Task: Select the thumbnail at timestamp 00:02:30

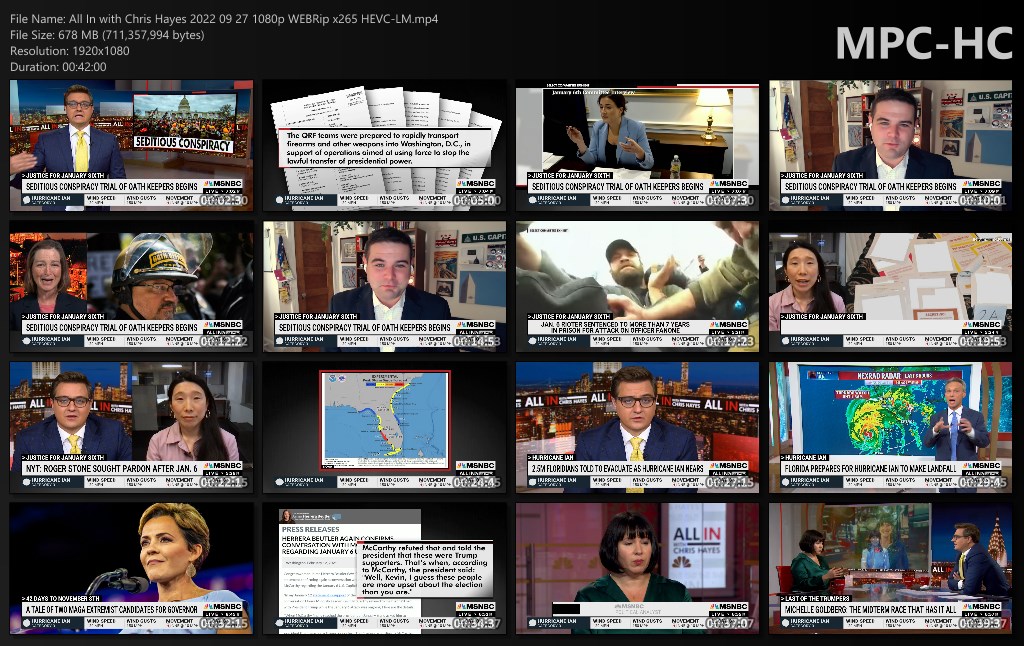Action: click(x=131, y=146)
